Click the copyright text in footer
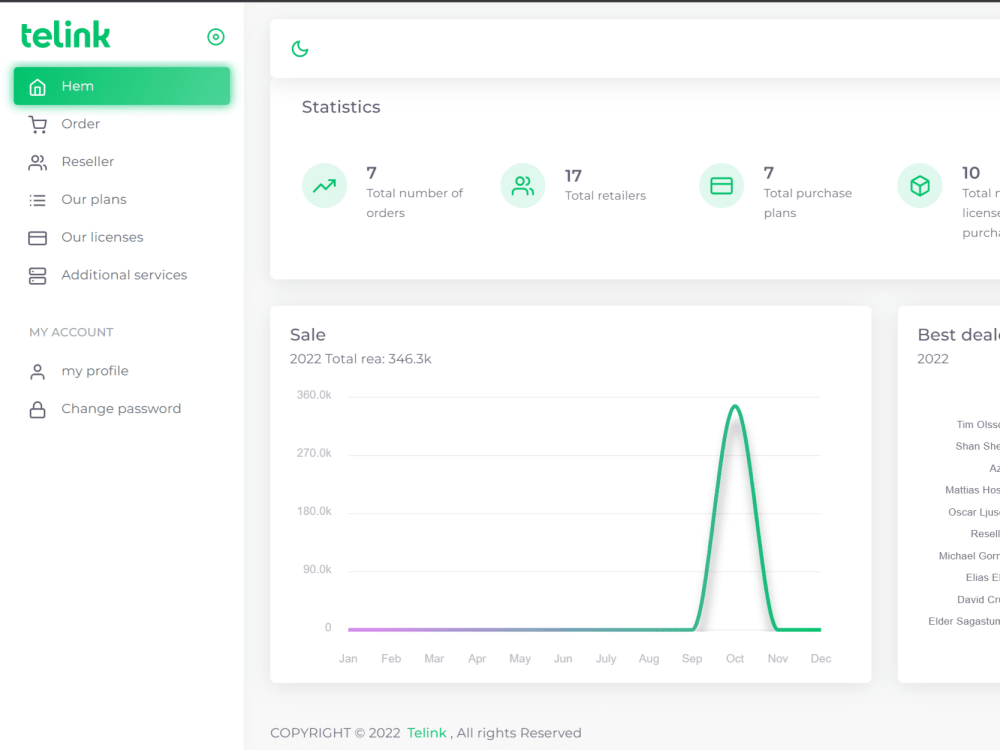The height and width of the screenshot is (750, 1000). coord(425,733)
